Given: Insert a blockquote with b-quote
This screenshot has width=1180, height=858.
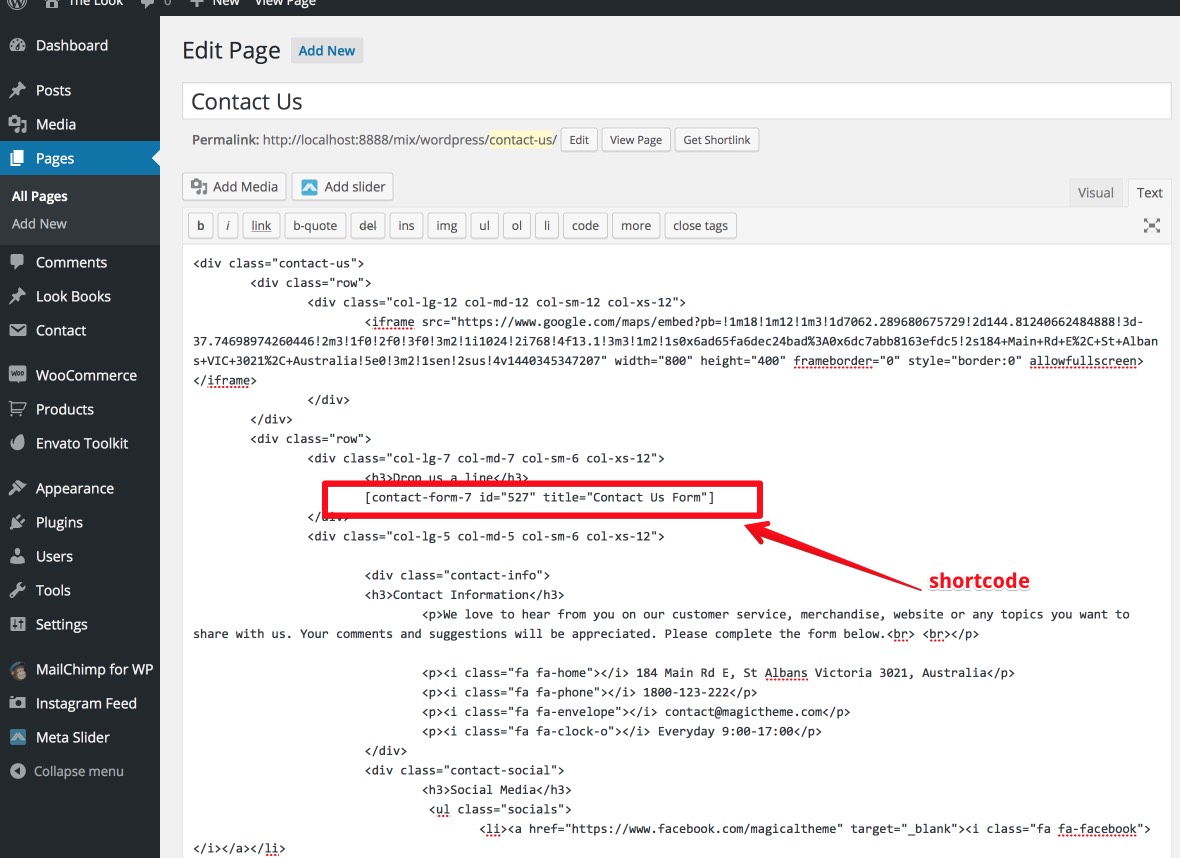Looking at the screenshot, I should pos(315,226).
